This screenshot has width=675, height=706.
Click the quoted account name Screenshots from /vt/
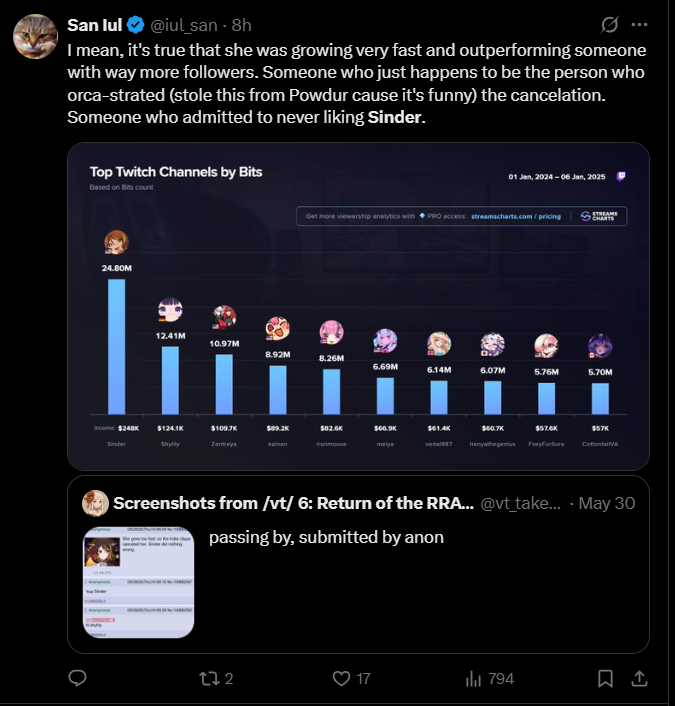[x=293, y=503]
